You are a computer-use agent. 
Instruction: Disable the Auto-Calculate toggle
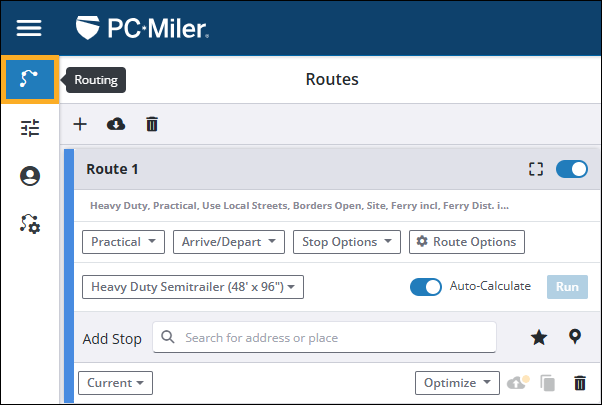click(x=426, y=287)
